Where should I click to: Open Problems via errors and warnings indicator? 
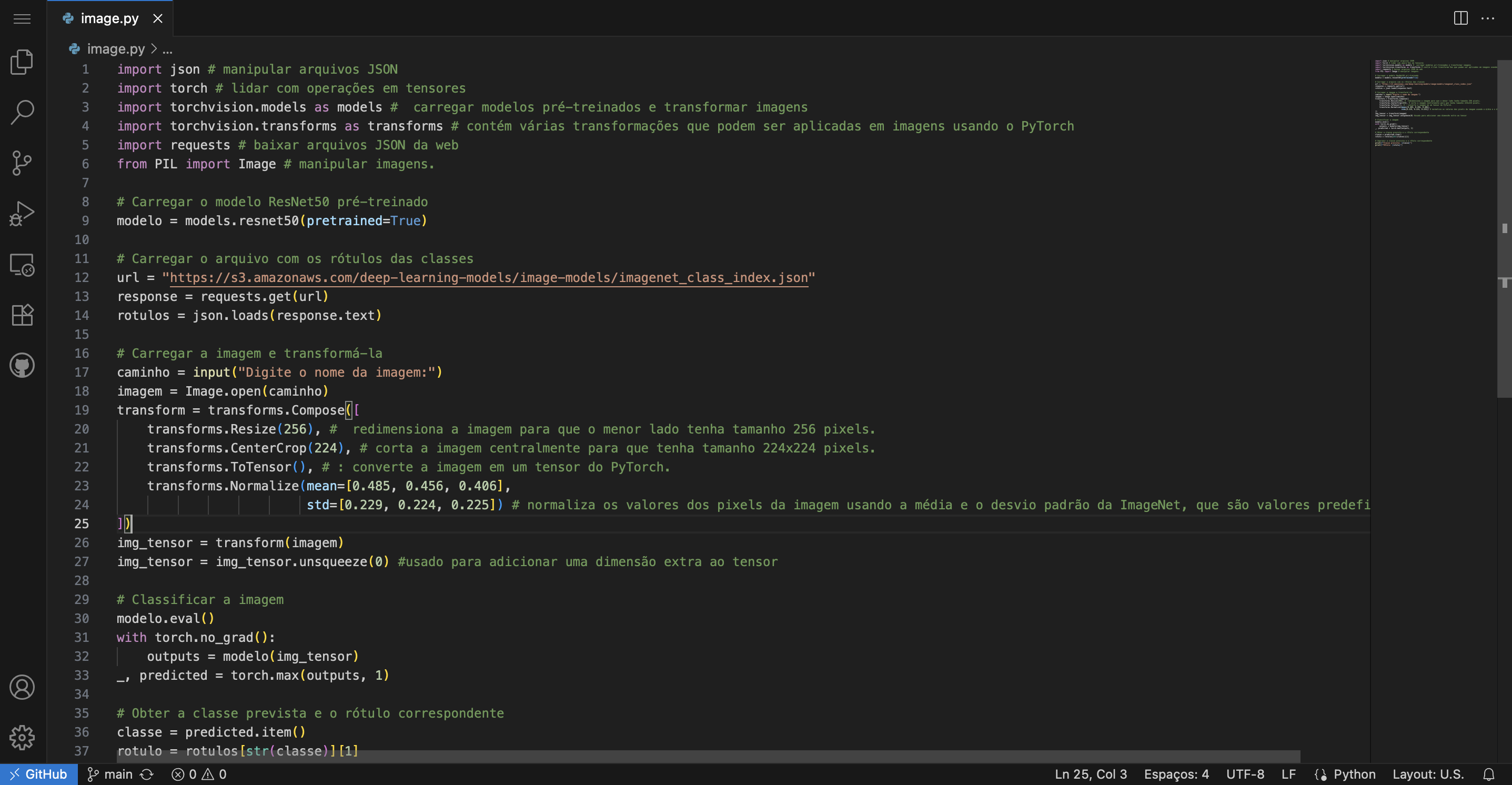point(199,774)
